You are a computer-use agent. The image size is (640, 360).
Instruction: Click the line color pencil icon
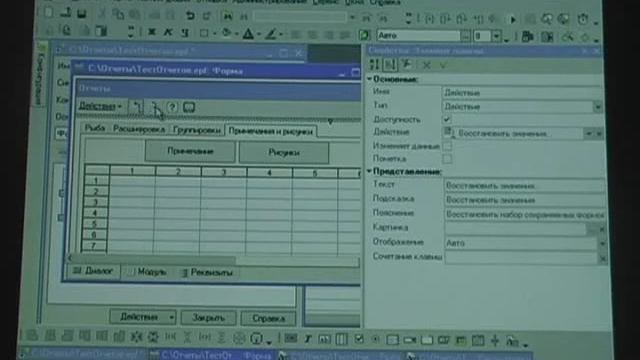pyautogui.click(x=270, y=34)
